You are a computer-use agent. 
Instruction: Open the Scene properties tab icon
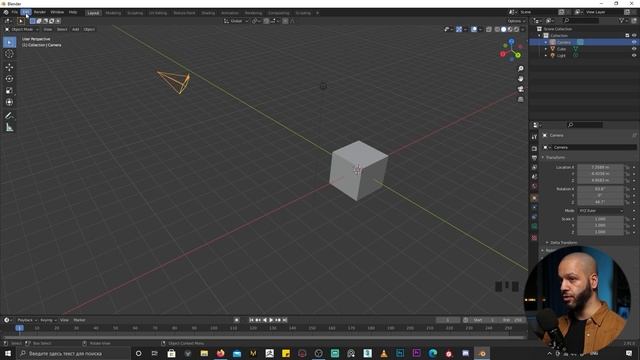coord(534,177)
